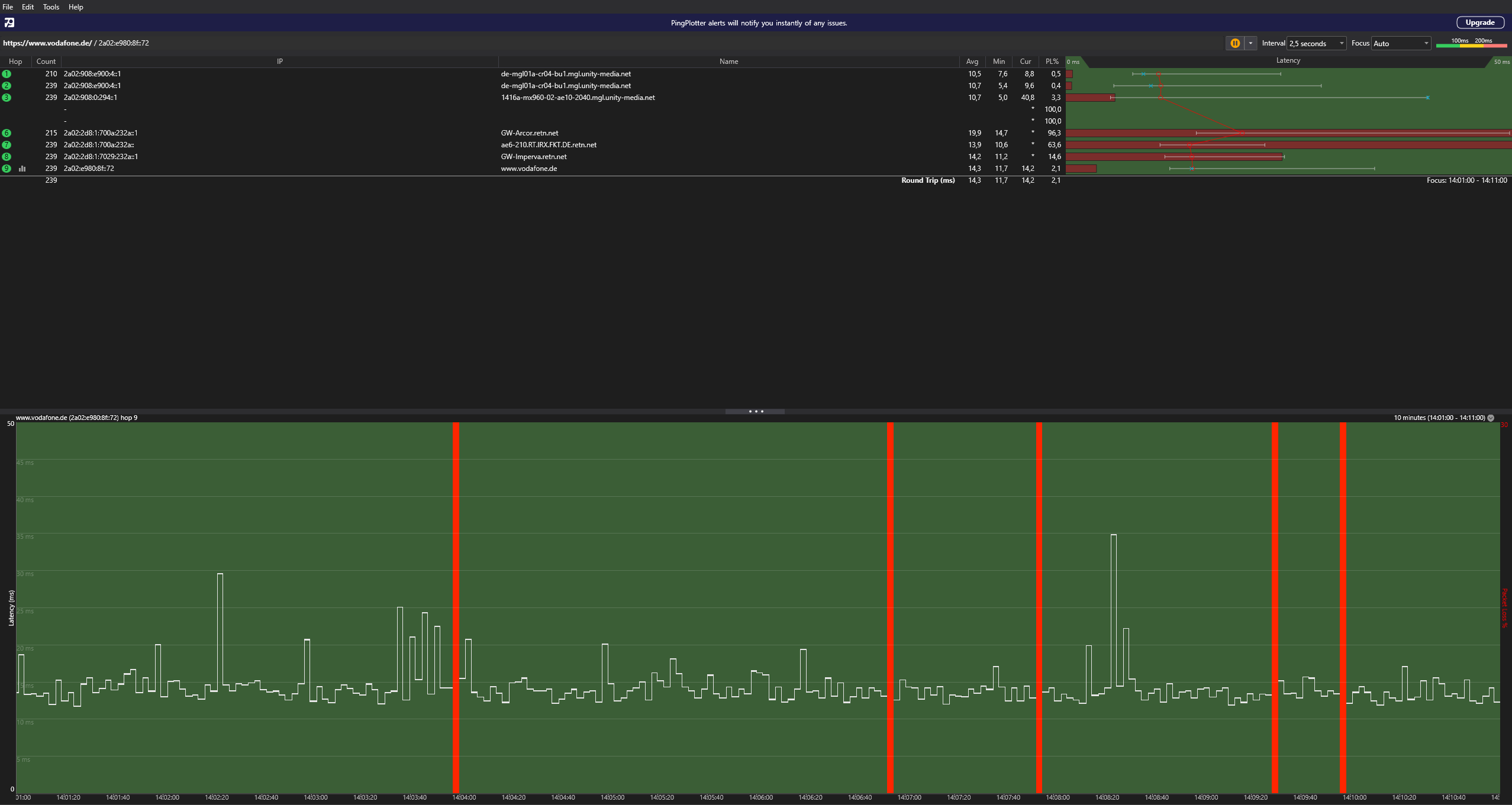The height and width of the screenshot is (805, 1512).
Task: Click the panel splitter handle with three dots
Action: 755,411
